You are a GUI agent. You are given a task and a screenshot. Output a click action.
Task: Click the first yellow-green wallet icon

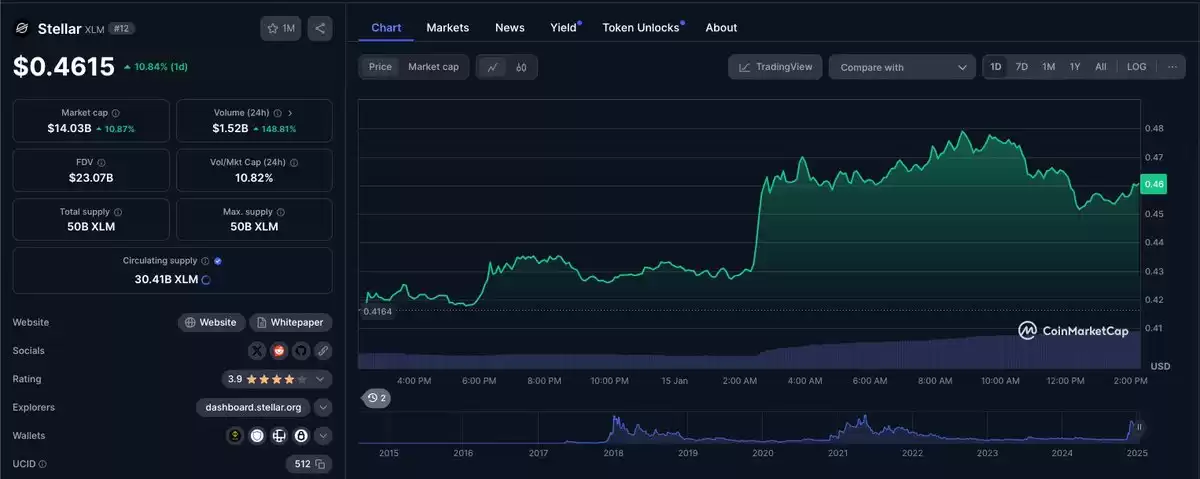pyautogui.click(x=235, y=436)
